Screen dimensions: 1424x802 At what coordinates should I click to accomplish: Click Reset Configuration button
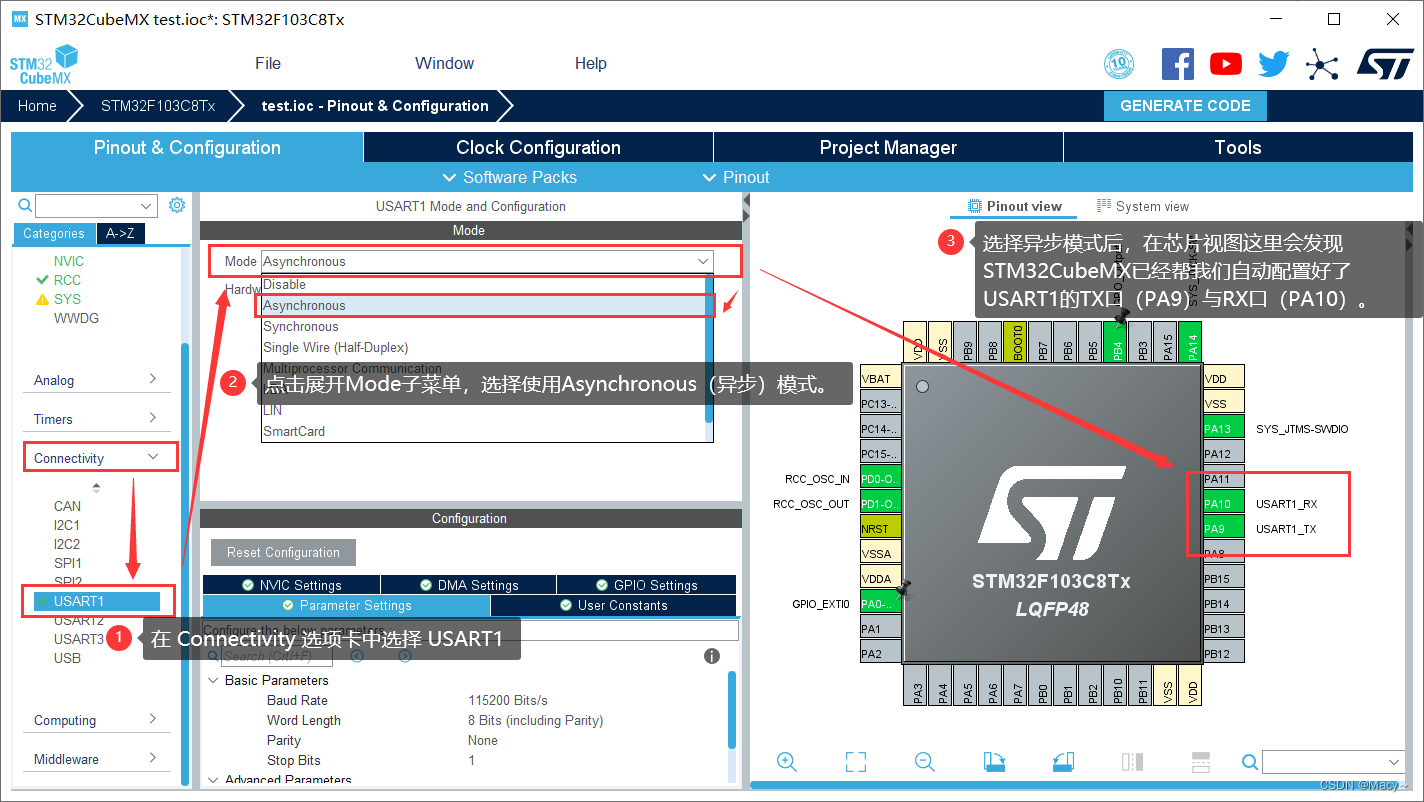283,552
